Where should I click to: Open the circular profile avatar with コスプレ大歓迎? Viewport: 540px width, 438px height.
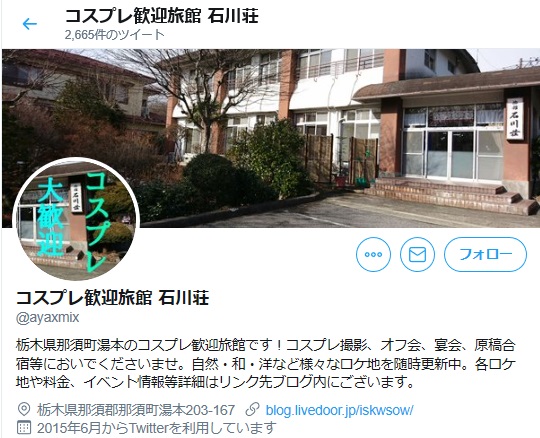(76, 219)
